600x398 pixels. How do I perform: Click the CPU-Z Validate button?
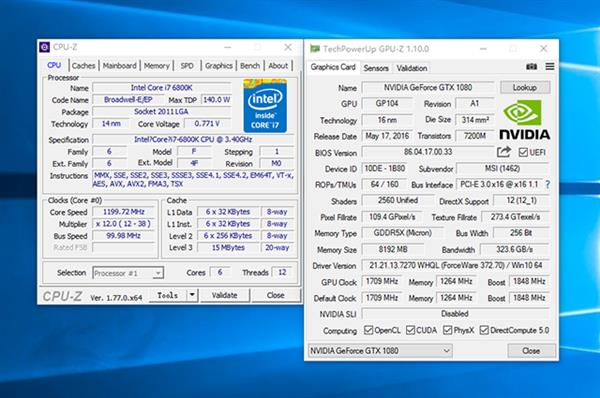pos(225,295)
